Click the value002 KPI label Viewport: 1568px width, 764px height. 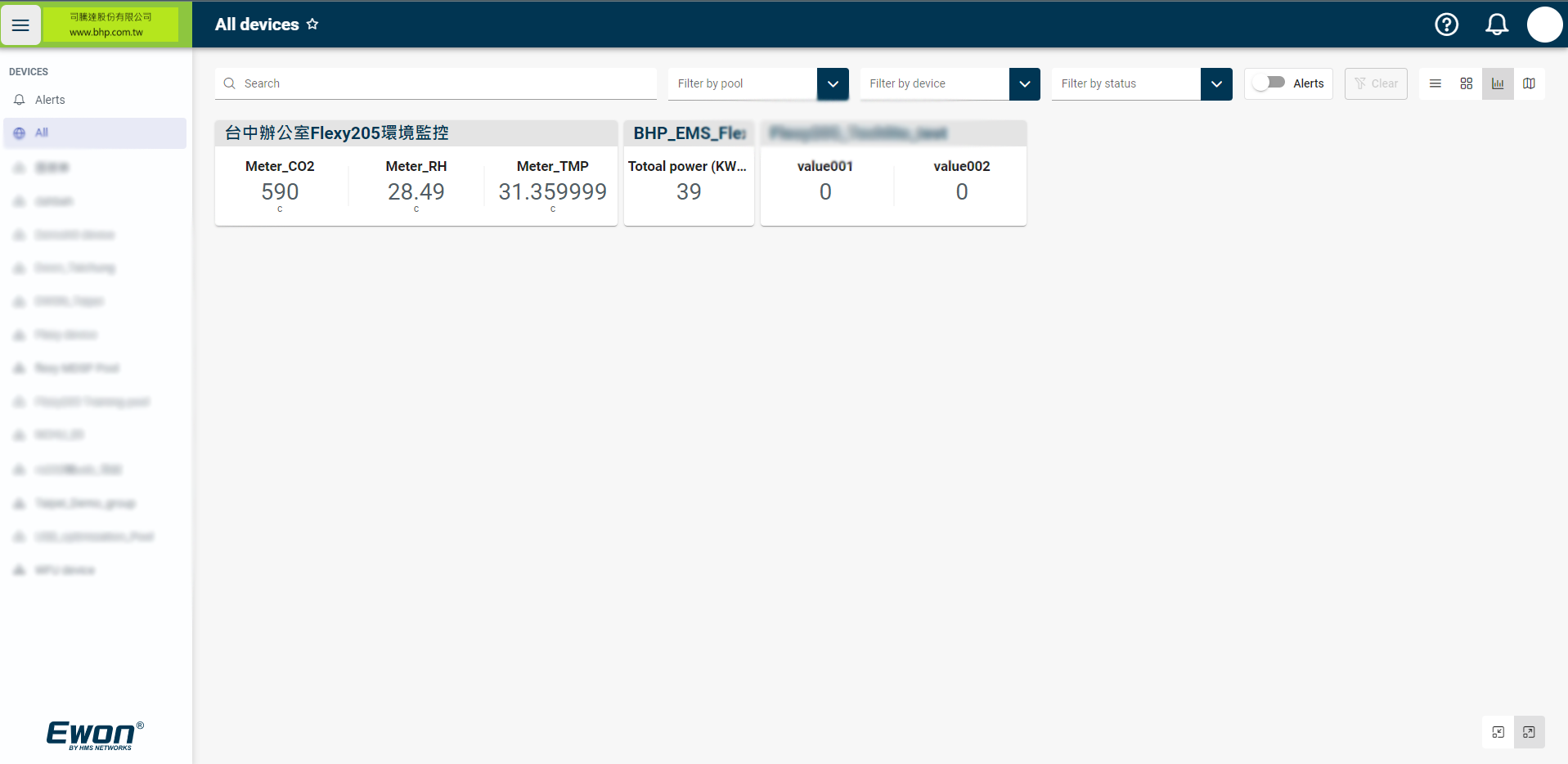coord(962,166)
